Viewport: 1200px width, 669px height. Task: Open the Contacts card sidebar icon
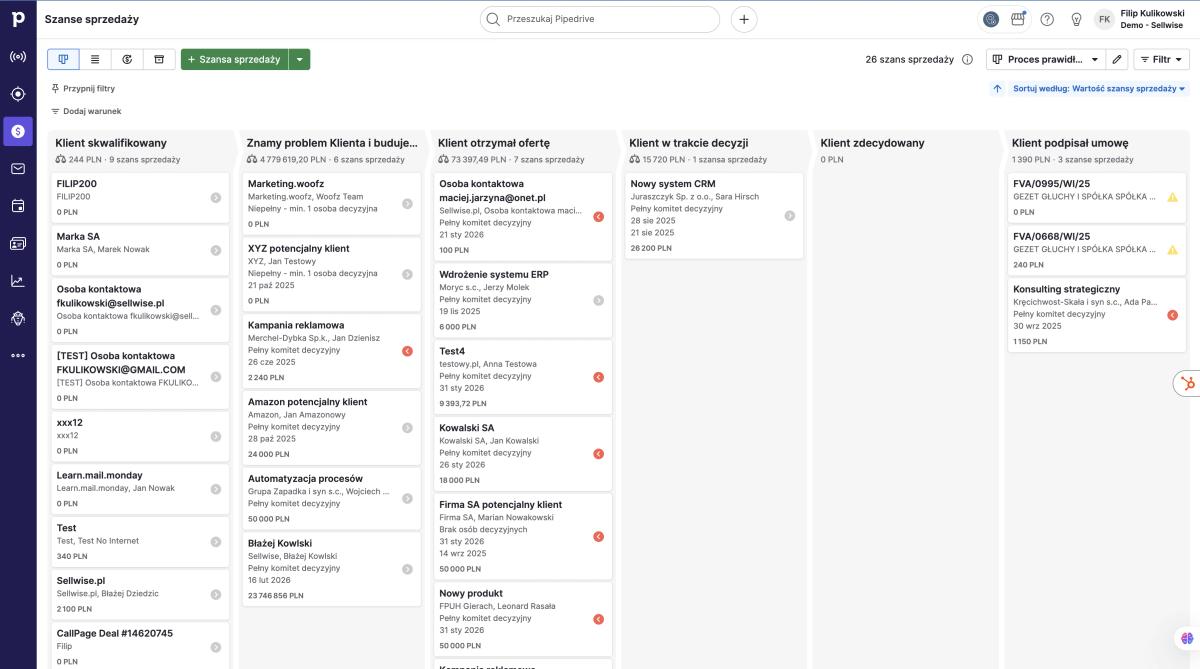click(x=18, y=243)
